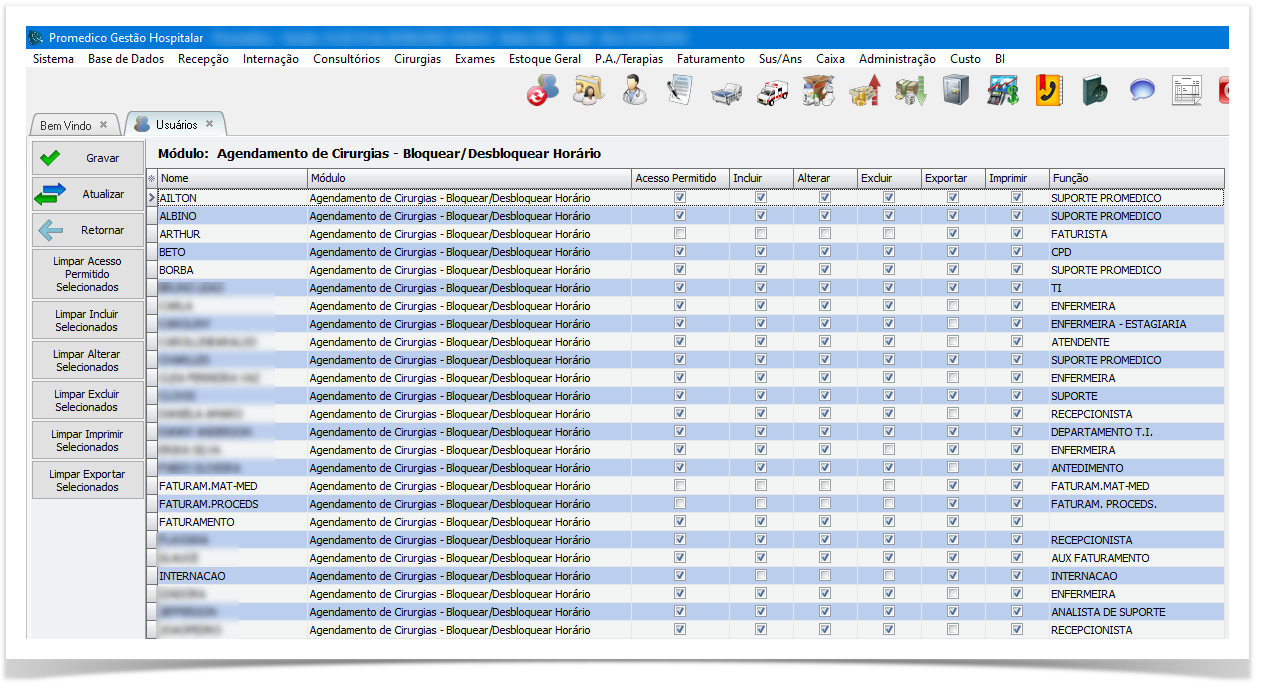1263x688 pixels.
Task: Click the Atualizar button
Action: point(88,194)
